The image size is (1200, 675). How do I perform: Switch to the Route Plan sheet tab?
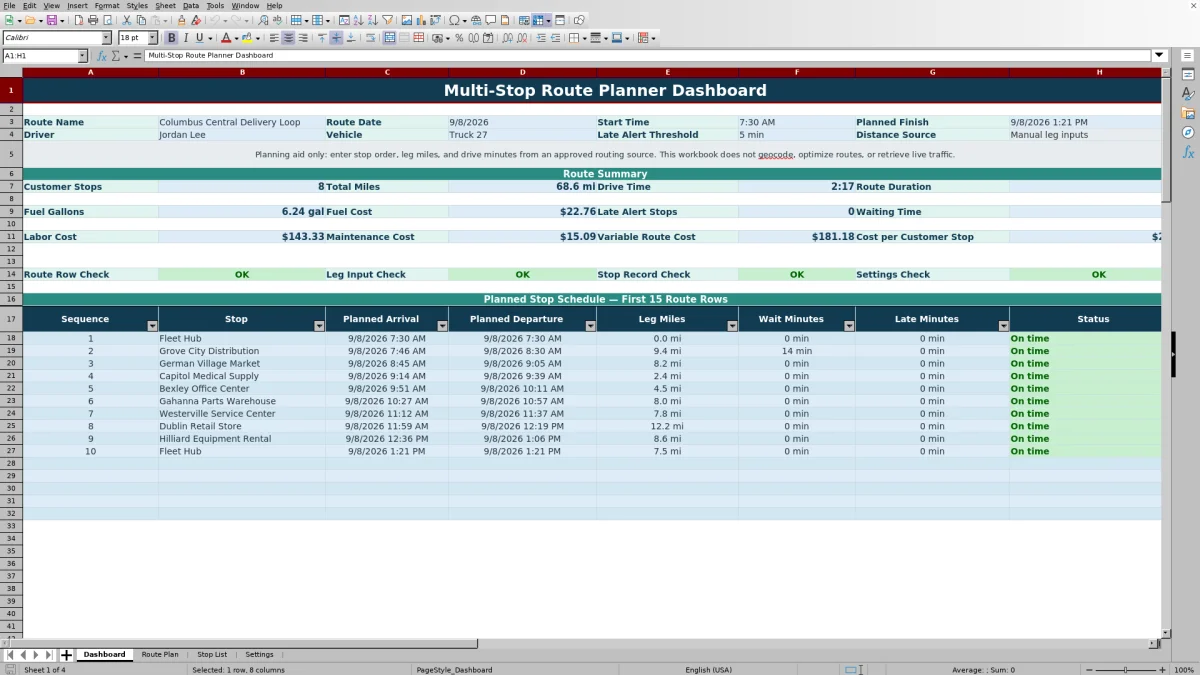click(160, 655)
